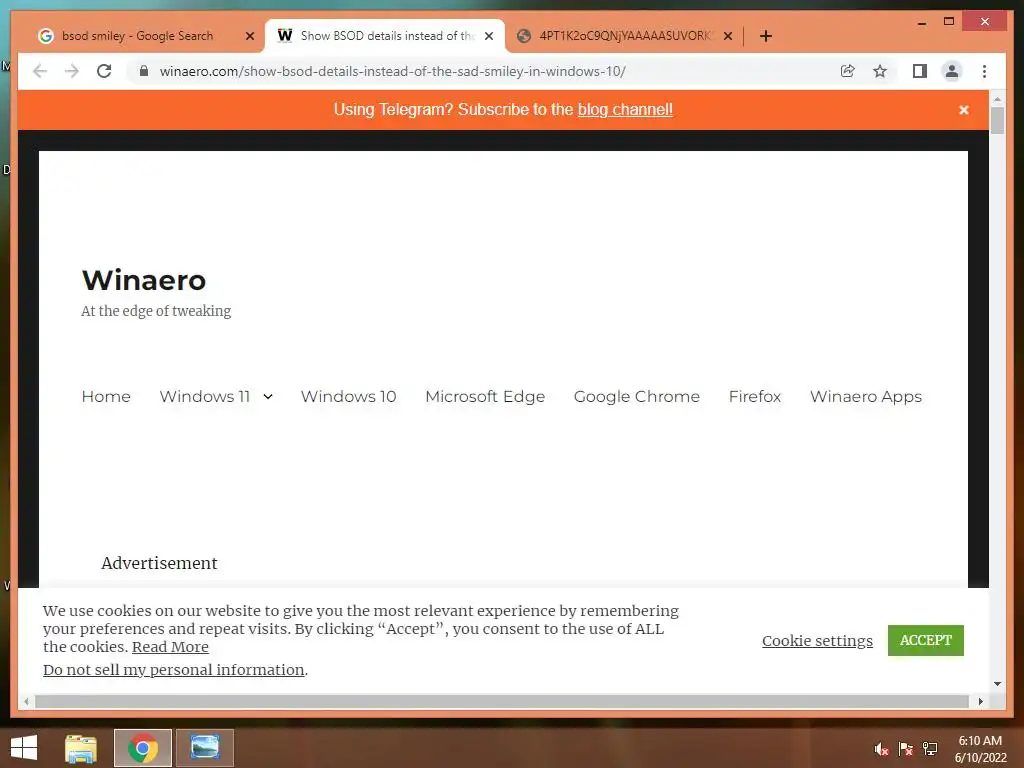Switch to the bsod smiley Google Search tab

coord(137,36)
